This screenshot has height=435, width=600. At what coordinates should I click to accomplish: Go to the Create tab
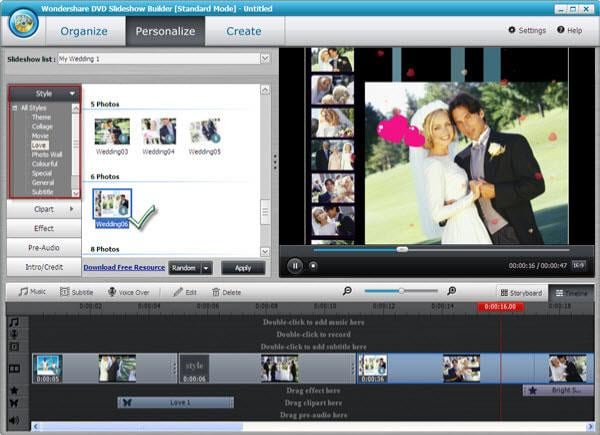click(x=244, y=31)
